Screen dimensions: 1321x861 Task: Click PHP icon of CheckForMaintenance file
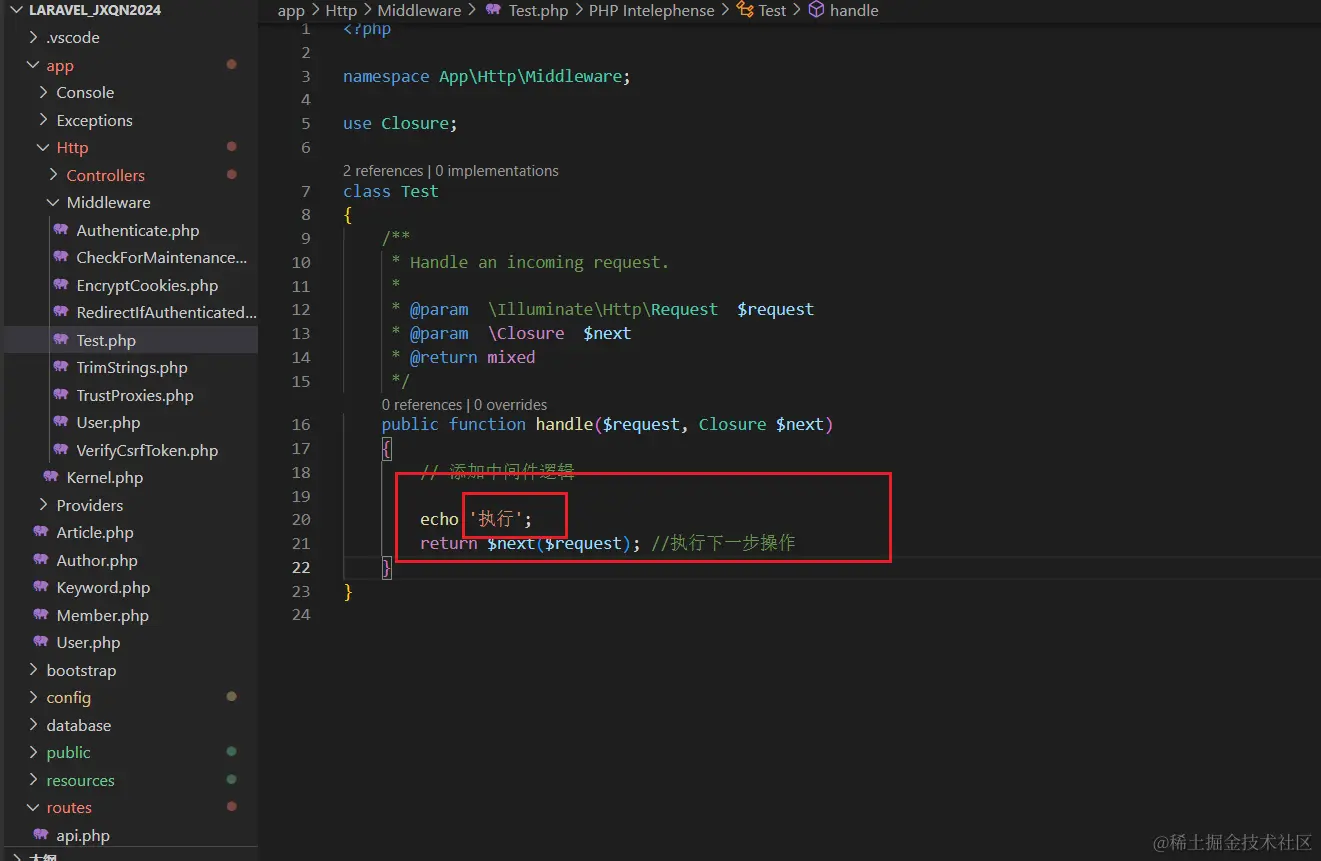61,257
